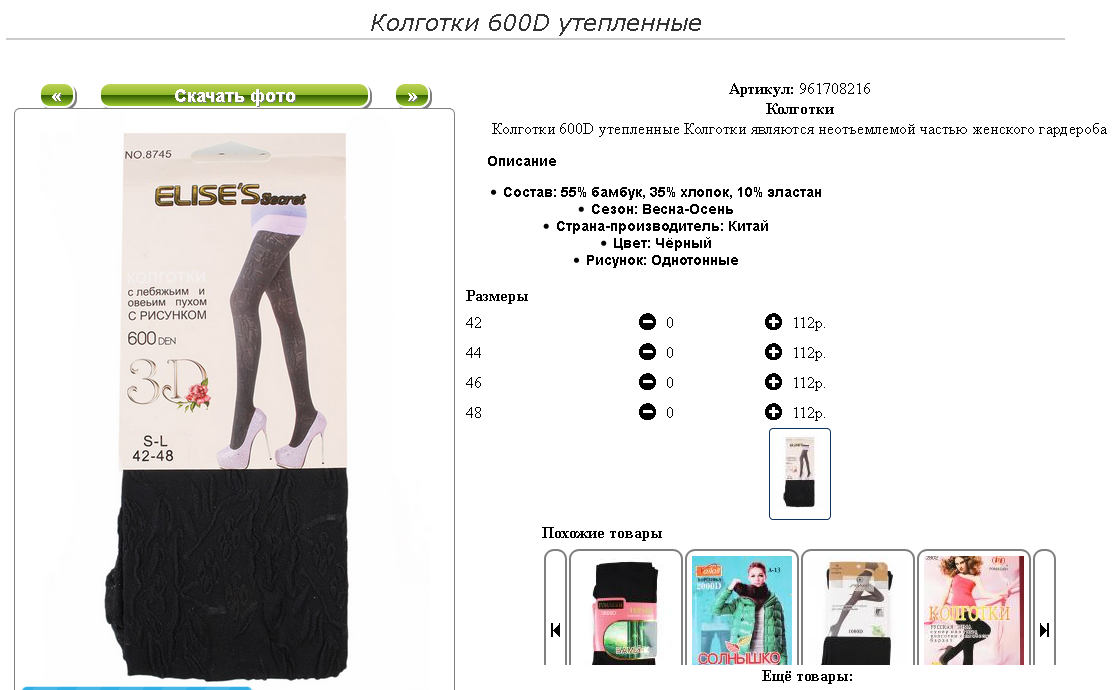1117x690 pixels.
Task: Decrease quantity for size 48
Action: pos(647,412)
